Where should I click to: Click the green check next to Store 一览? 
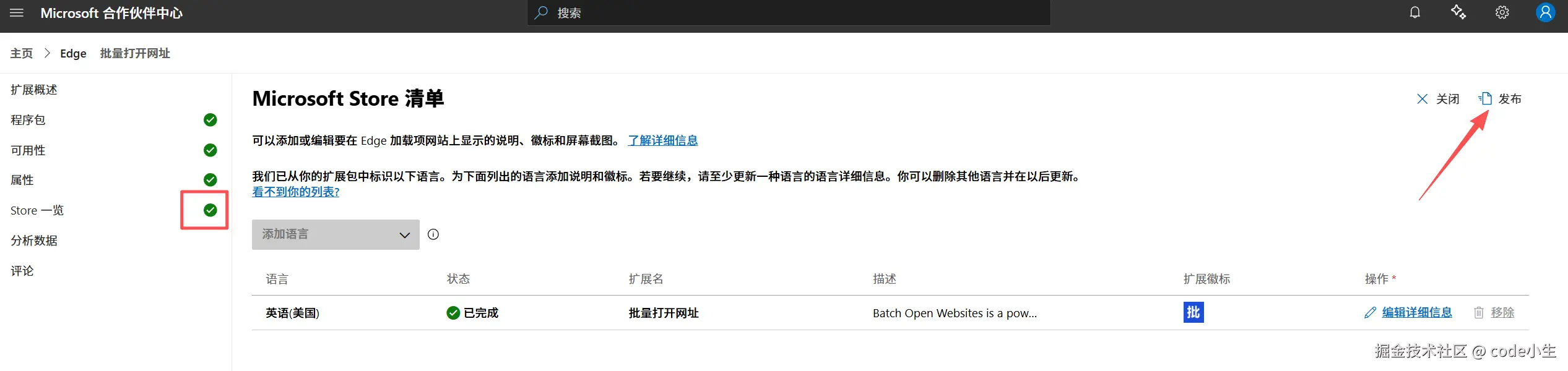coord(210,210)
